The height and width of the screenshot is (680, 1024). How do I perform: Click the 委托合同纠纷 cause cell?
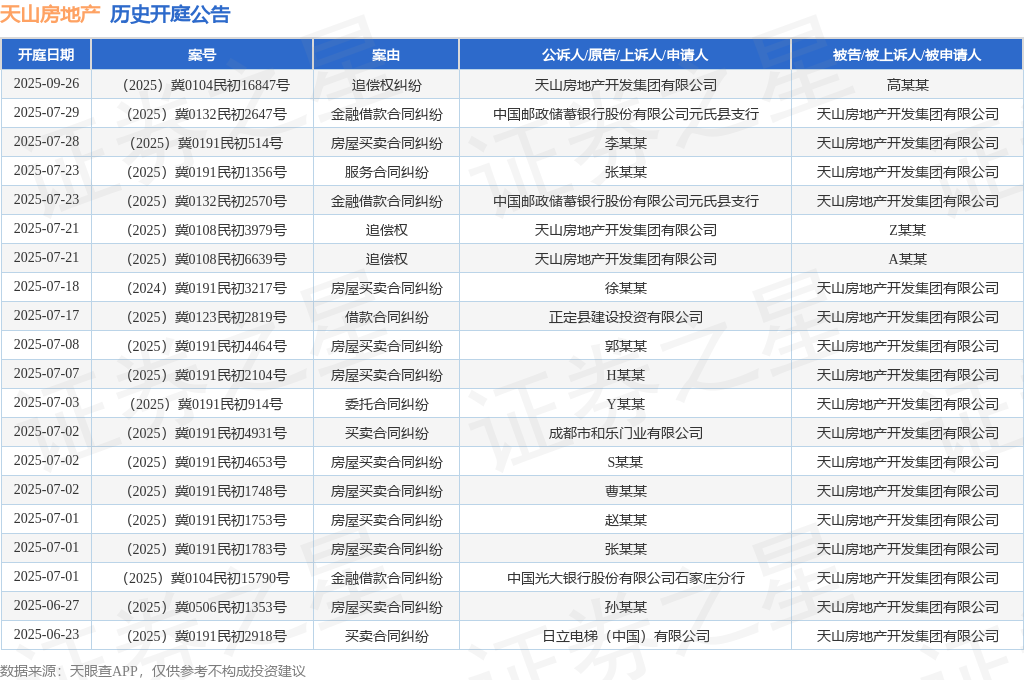387,404
